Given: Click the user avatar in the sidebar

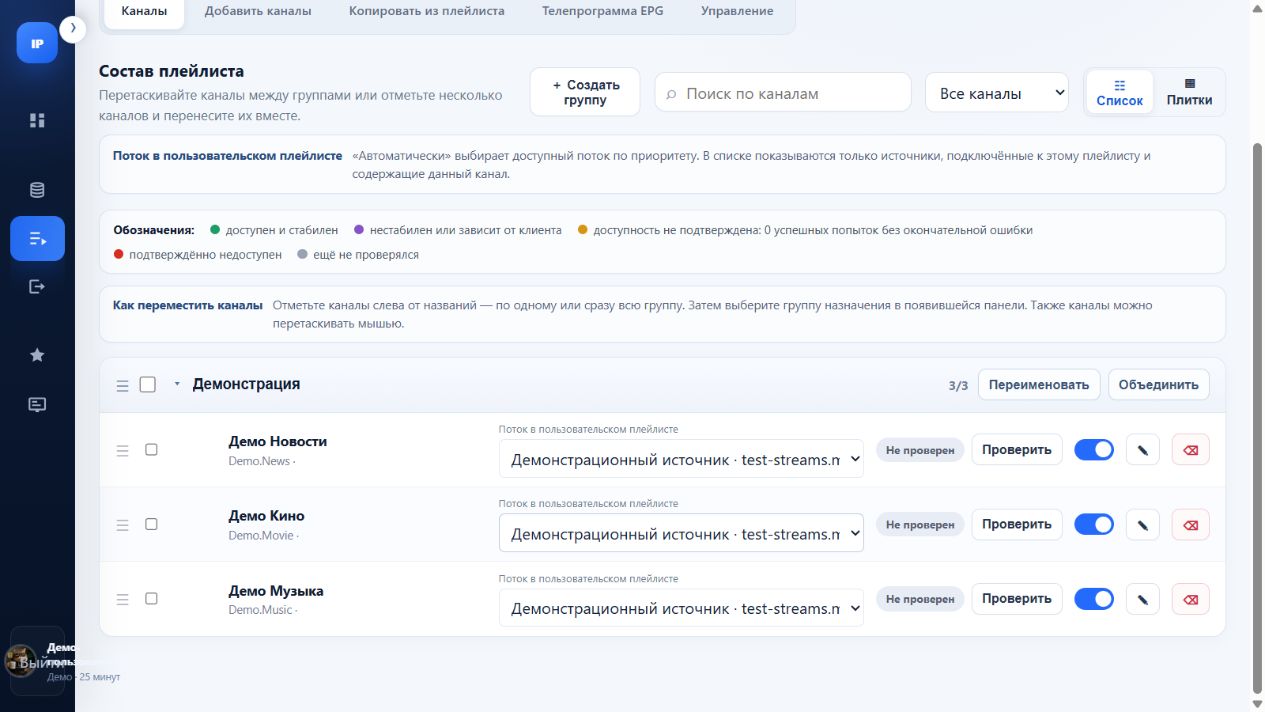Looking at the screenshot, I should [x=20, y=660].
